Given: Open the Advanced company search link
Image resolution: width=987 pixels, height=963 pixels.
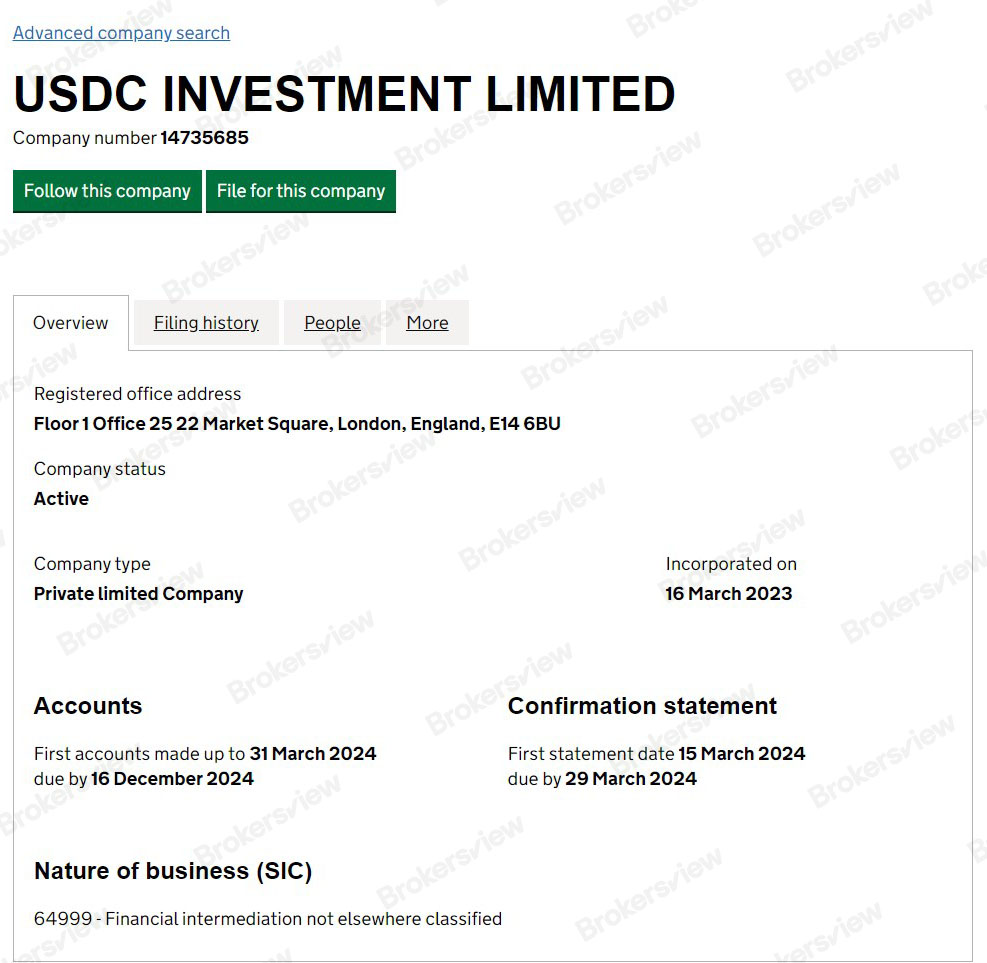Looking at the screenshot, I should (121, 33).
